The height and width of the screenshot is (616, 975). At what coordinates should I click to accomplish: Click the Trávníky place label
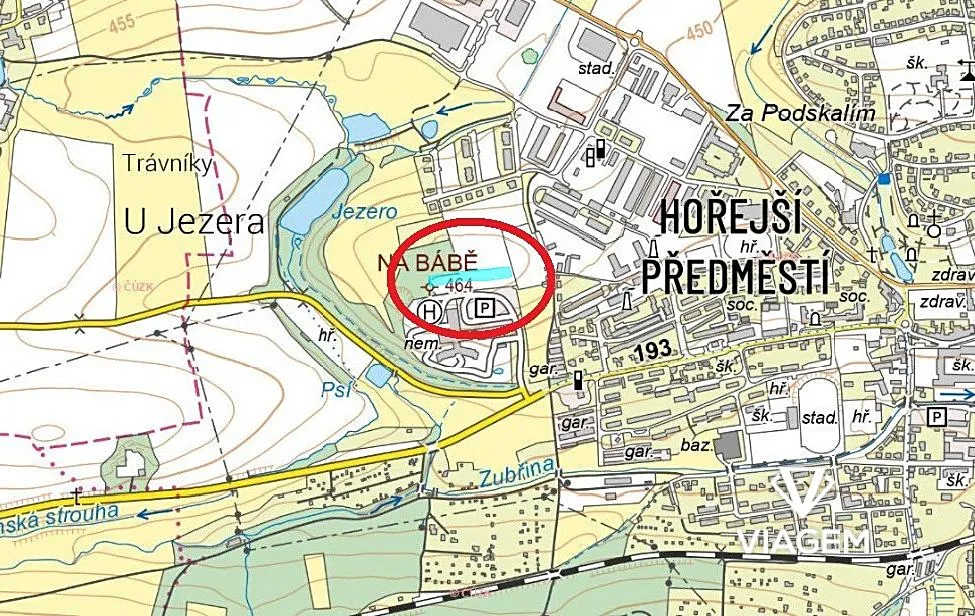[x=169, y=163]
